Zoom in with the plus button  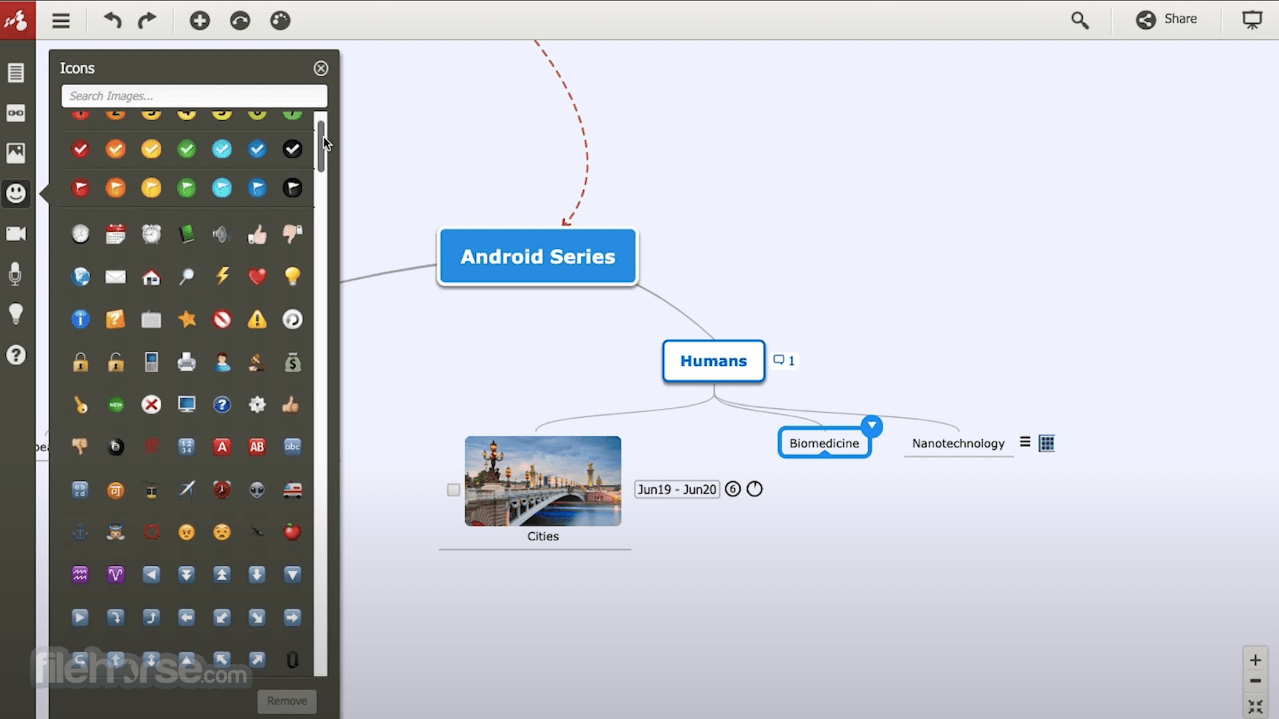click(x=1255, y=660)
